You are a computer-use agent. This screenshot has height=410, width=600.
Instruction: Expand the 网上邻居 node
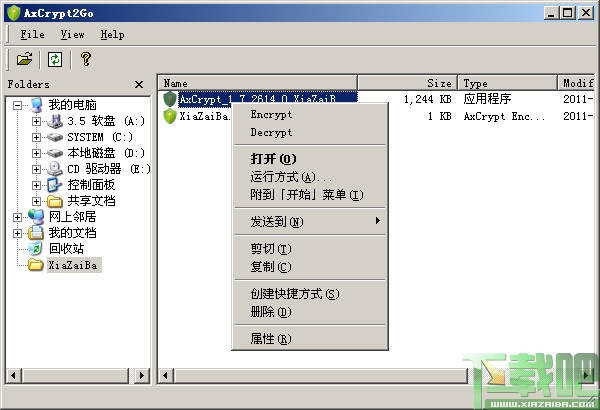click(x=17, y=217)
